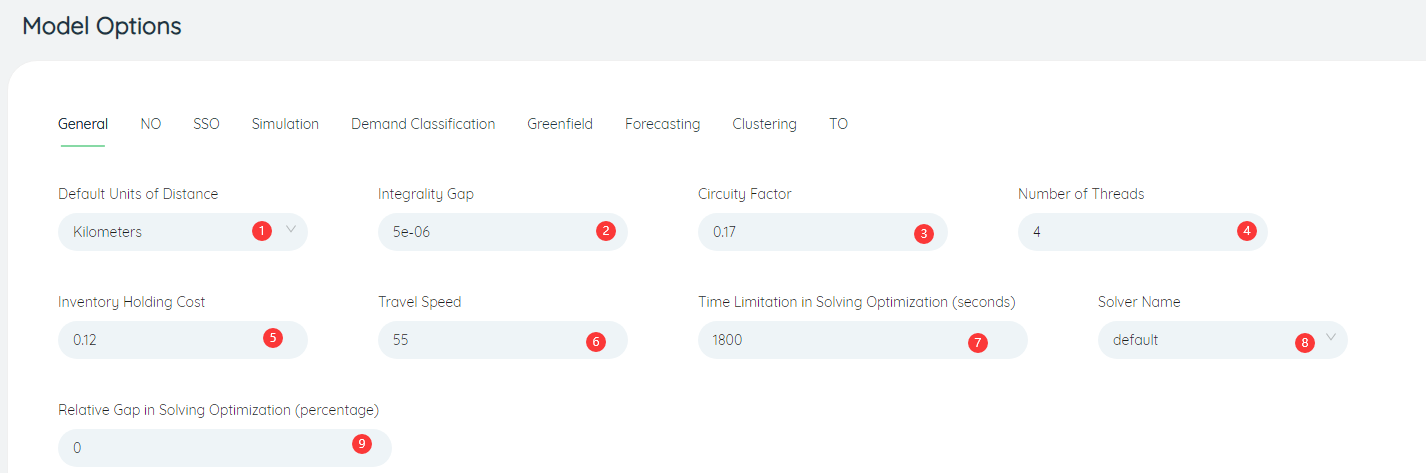Switch to the Forecasting tab
Viewport: 1426px width, 473px height.
(662, 124)
